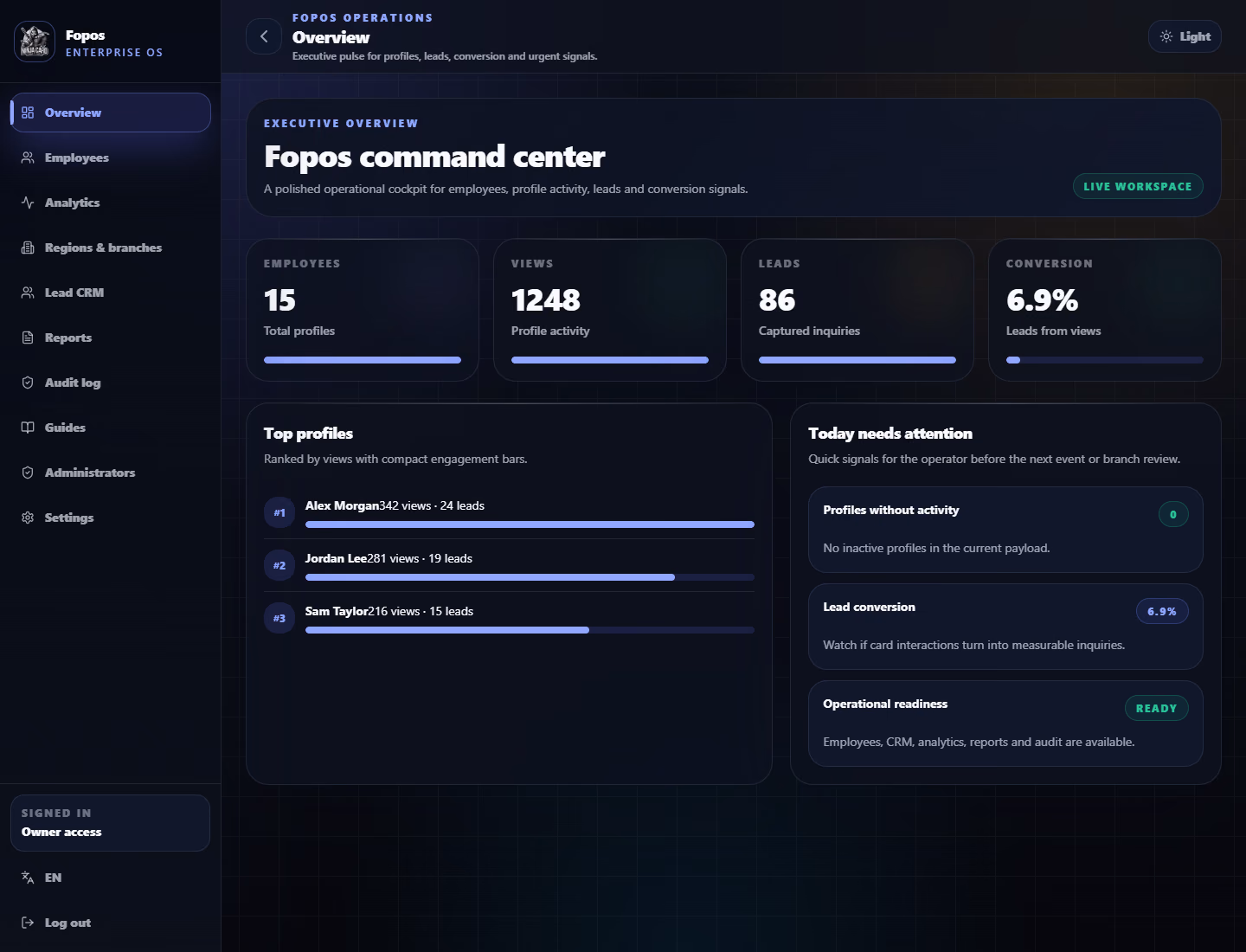Screen dimensions: 1246x952
Task: Click the 0 badge on Profiles without activity
Action: point(1173,514)
